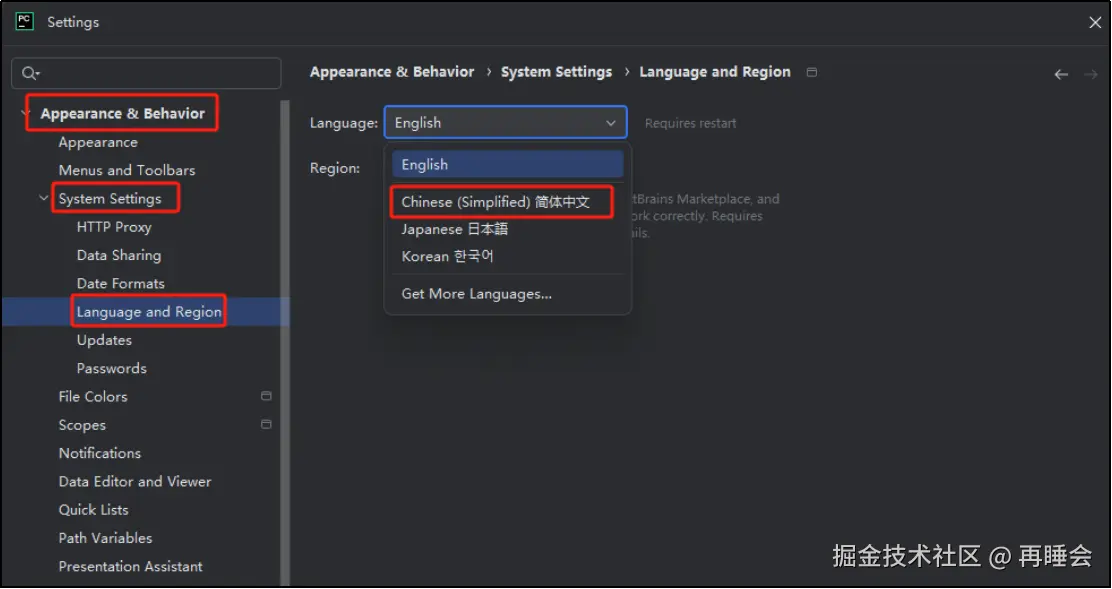Image resolution: width=1112 pixels, height=589 pixels.
Task: Open Menus and Toolbars settings
Action: coord(127,170)
